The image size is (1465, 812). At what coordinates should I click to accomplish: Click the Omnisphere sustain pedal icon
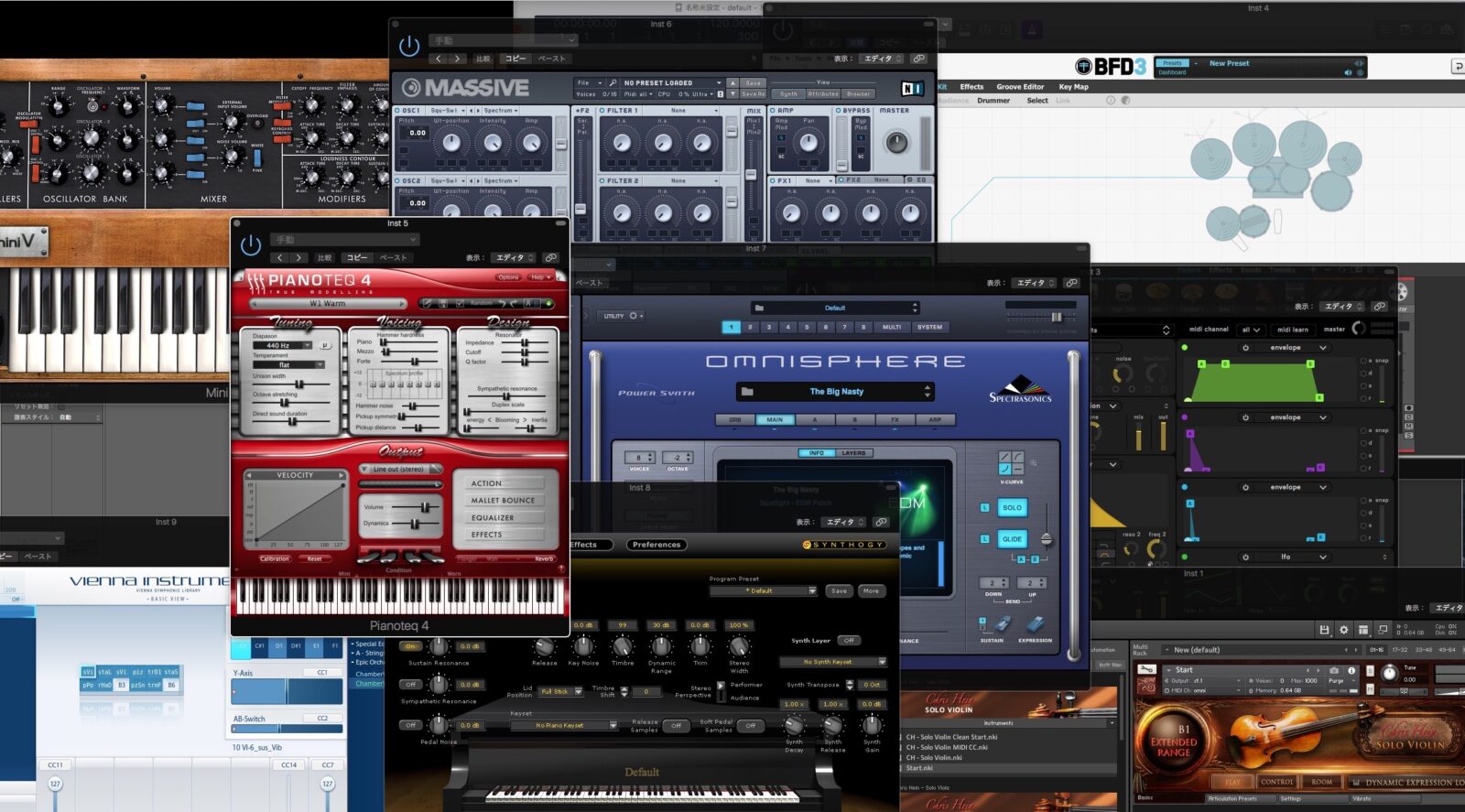coord(1003,623)
